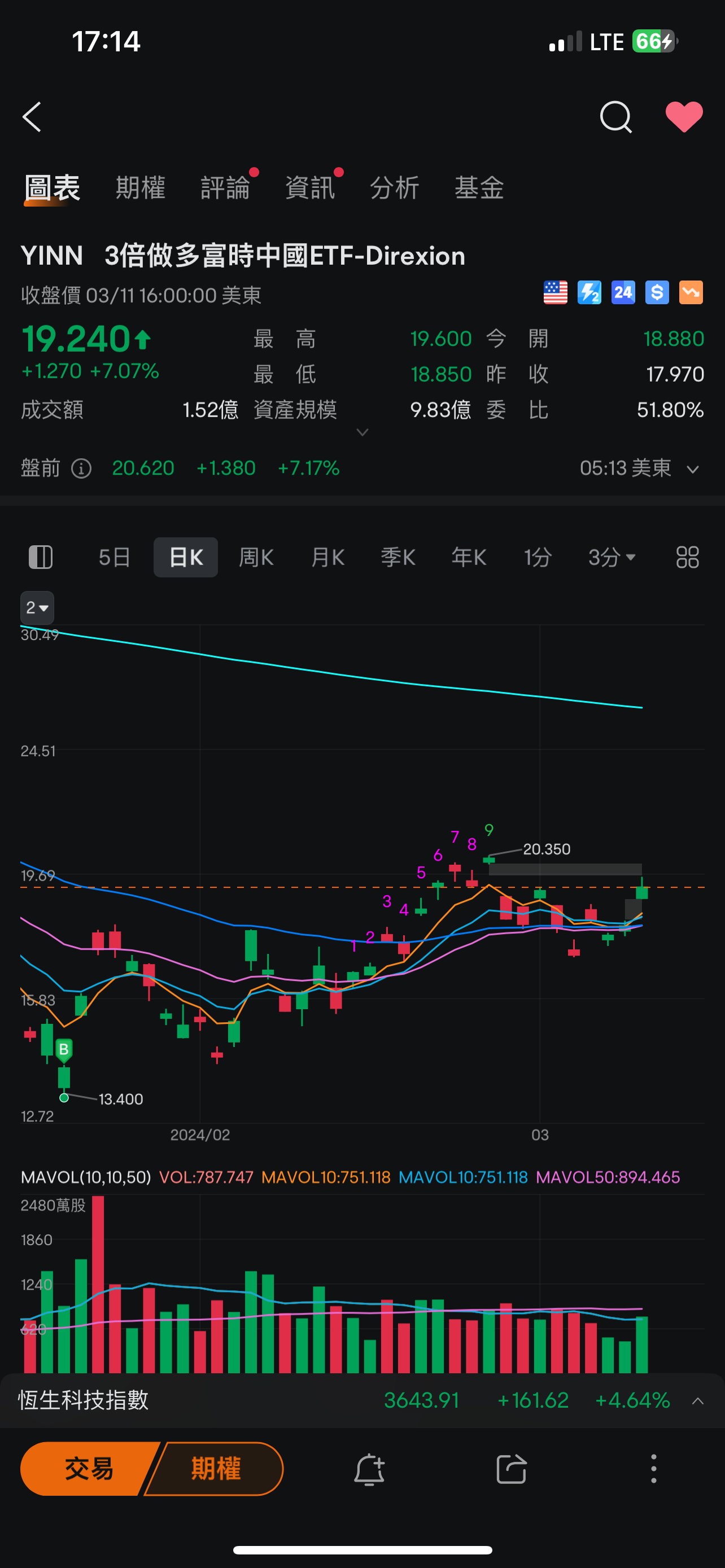The height and width of the screenshot is (1568, 725).
Task: Tap the 成交額 1.52億 value
Action: click(211, 410)
